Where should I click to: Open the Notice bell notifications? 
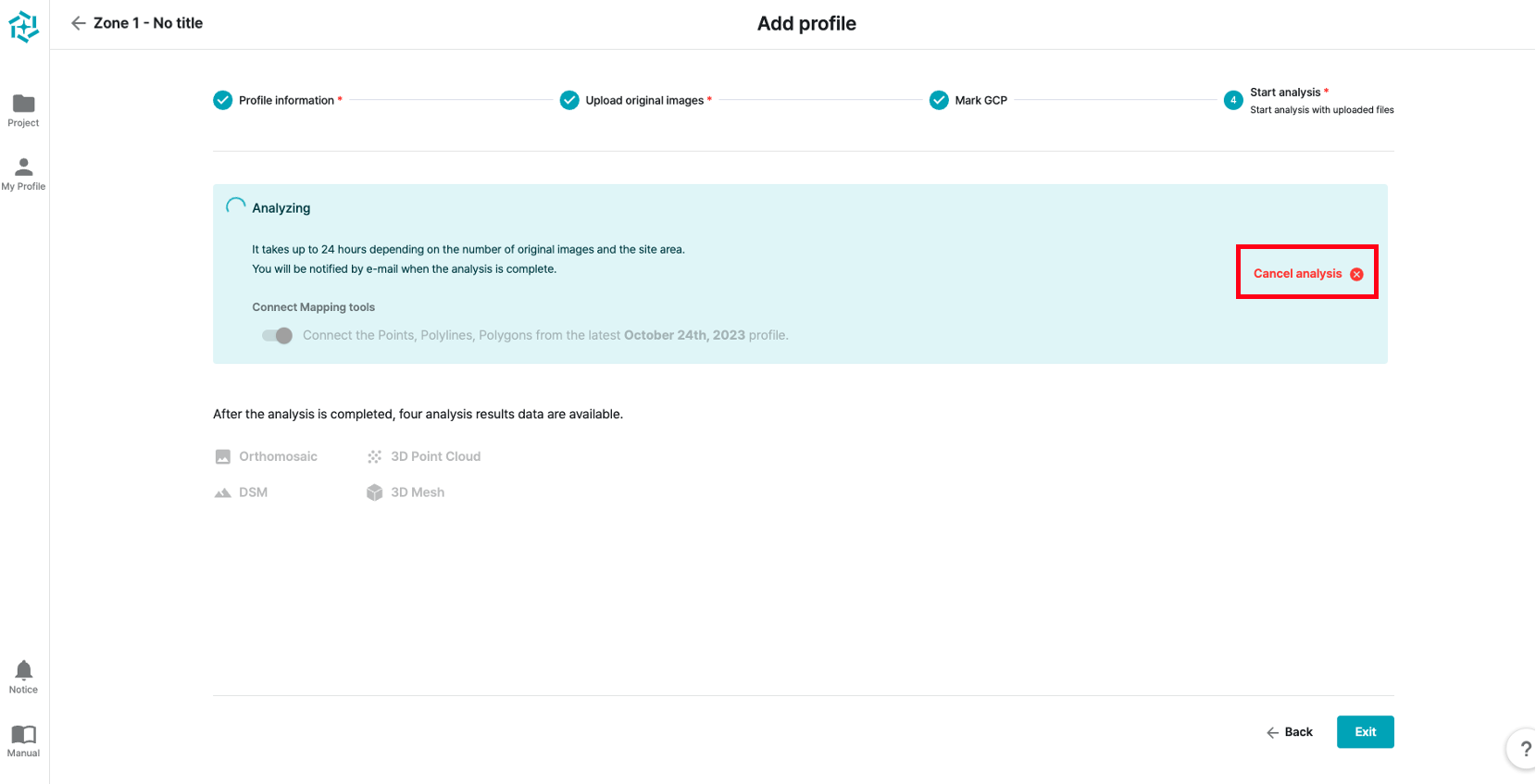pos(24,676)
